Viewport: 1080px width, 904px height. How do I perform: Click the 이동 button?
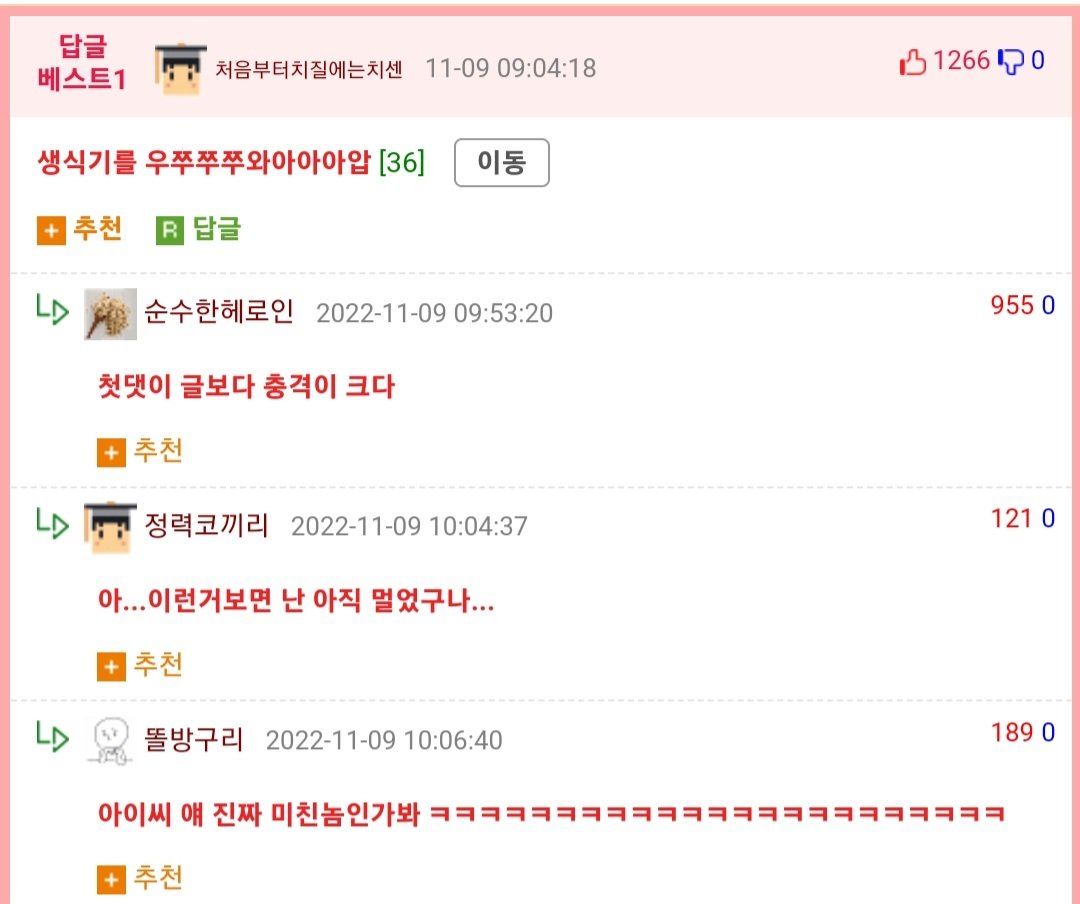click(x=501, y=163)
